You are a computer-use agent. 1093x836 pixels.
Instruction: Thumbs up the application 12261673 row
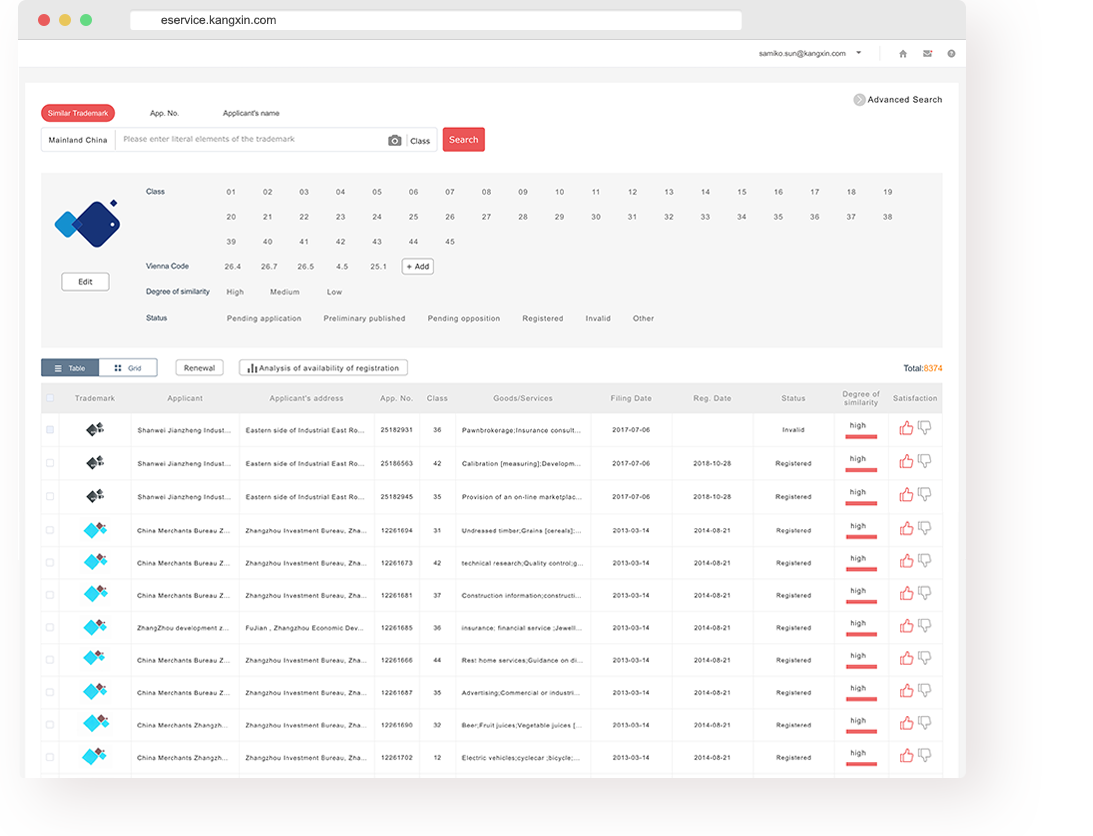coord(906,561)
